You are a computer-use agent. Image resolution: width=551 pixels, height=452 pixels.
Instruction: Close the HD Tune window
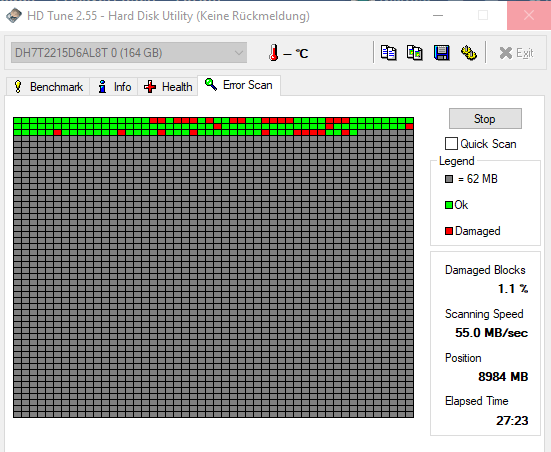(x=529, y=15)
